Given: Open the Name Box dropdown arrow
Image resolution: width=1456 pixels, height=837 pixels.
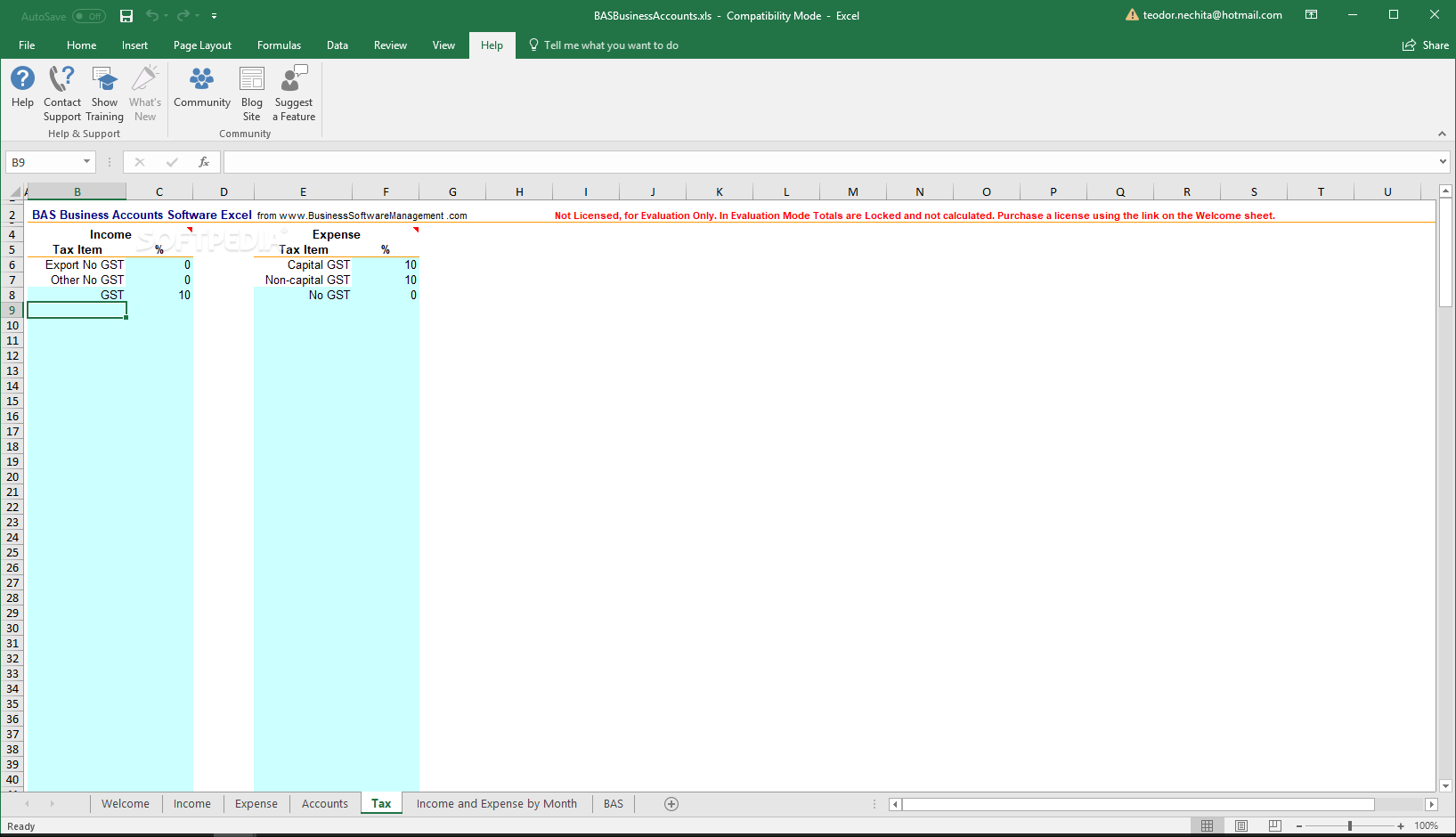Looking at the screenshot, I should [86, 162].
